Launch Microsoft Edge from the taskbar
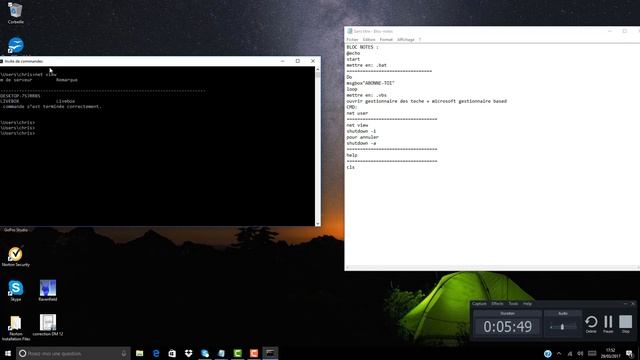The width and height of the screenshot is (640, 360). click(156, 353)
